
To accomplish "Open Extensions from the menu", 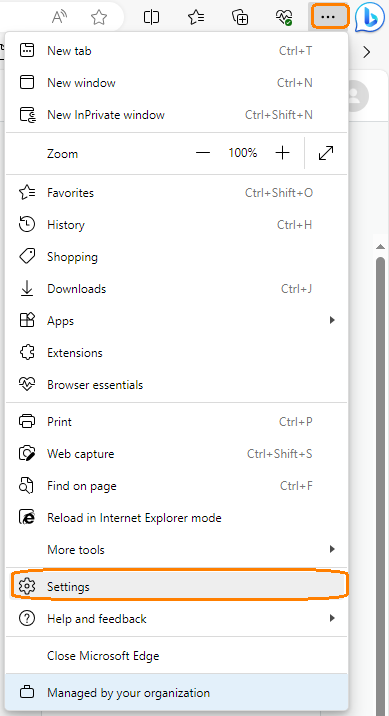I will [x=177, y=353].
